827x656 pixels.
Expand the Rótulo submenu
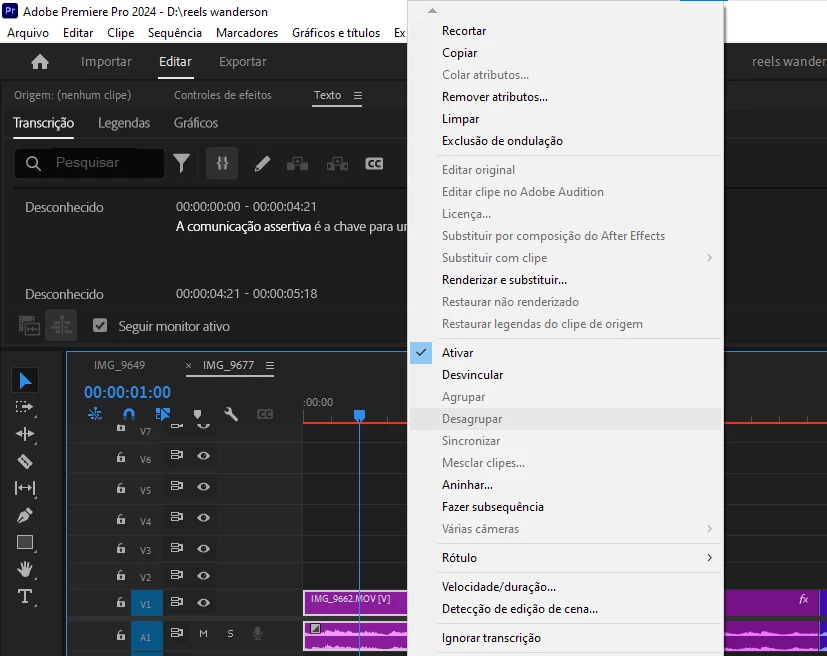click(709, 558)
